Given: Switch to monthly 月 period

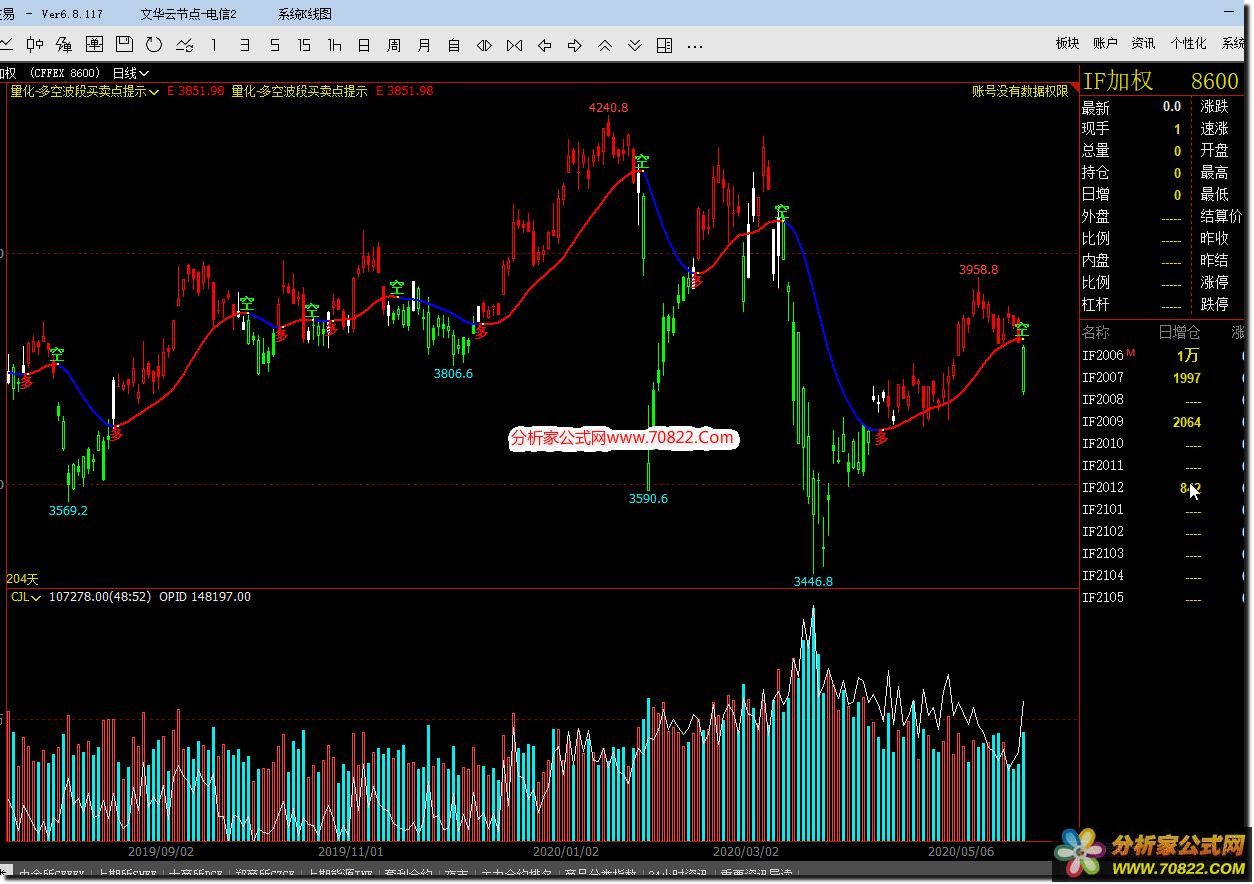Looking at the screenshot, I should click(424, 44).
